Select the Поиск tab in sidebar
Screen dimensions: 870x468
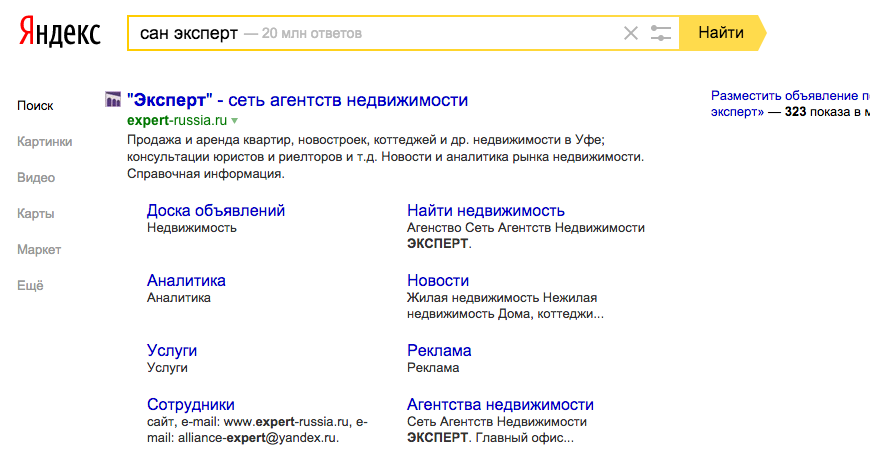click(35, 105)
